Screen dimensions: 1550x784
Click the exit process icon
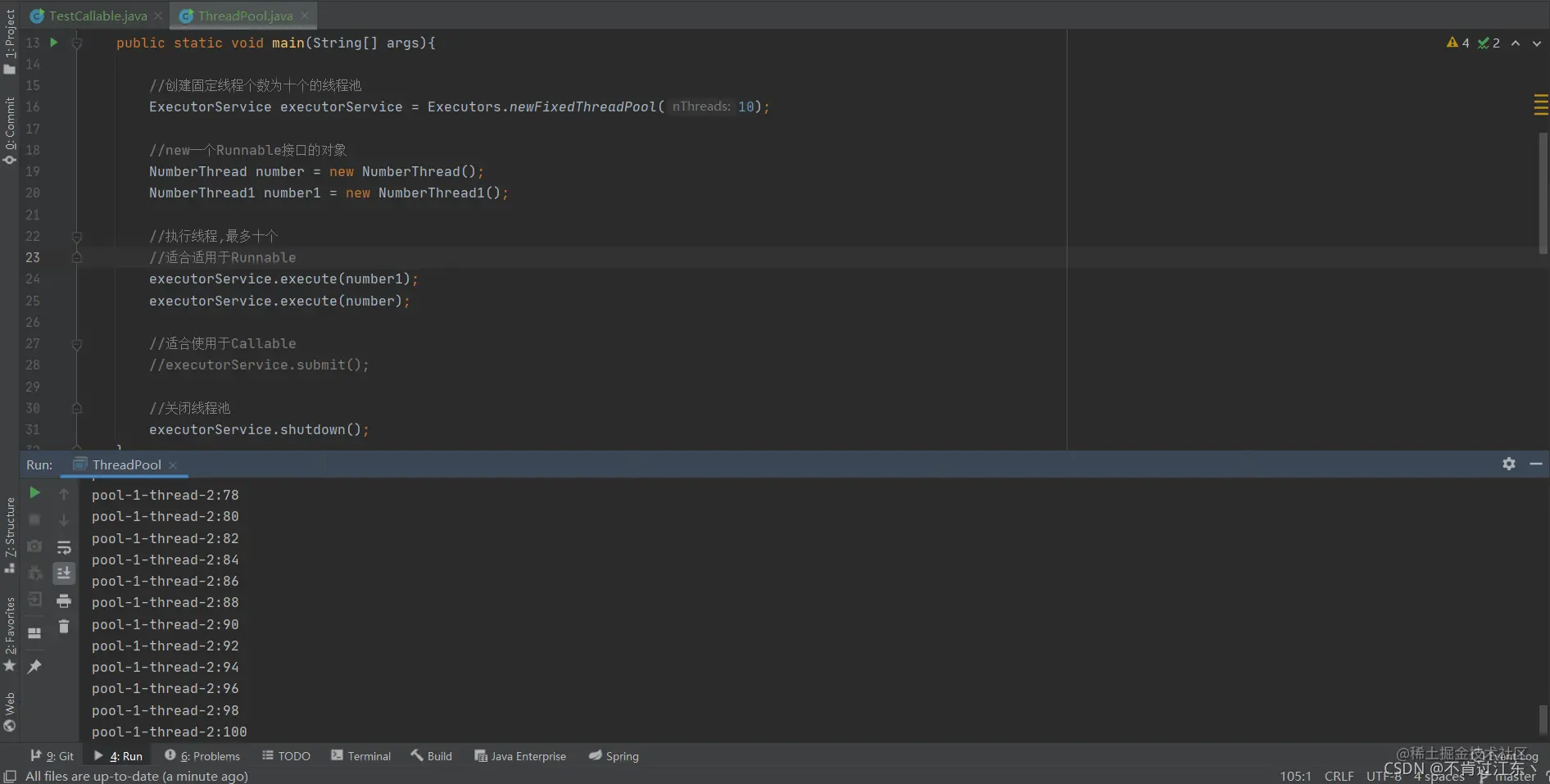[34, 600]
